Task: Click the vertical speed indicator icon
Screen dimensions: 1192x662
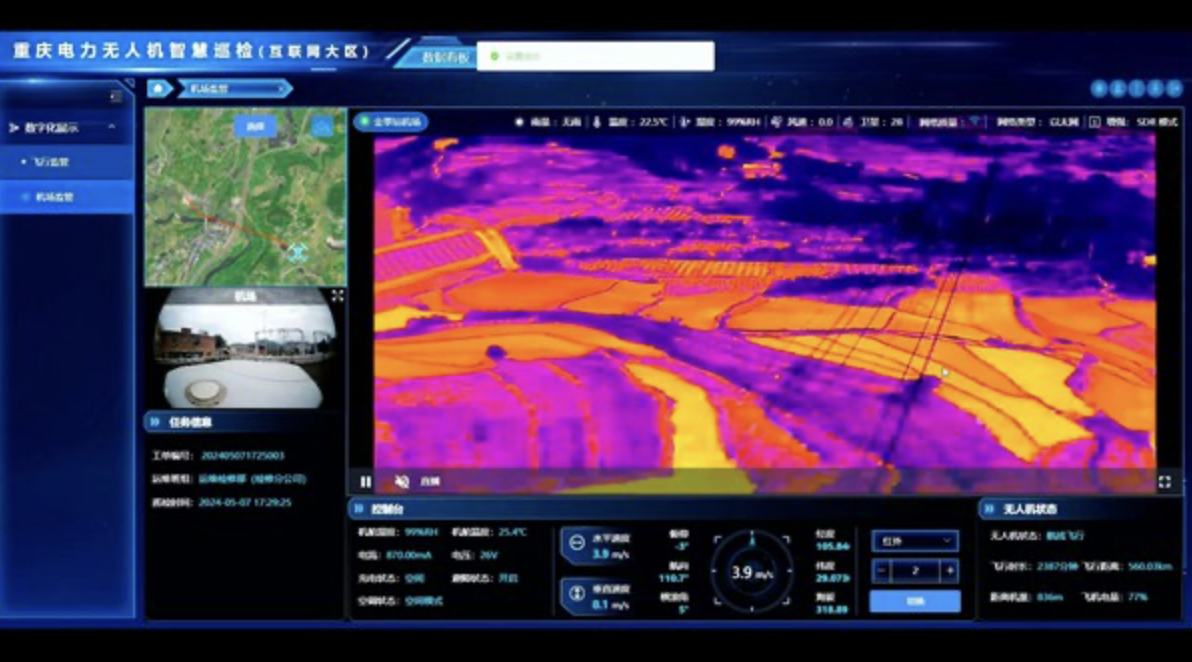Action: pos(577,592)
